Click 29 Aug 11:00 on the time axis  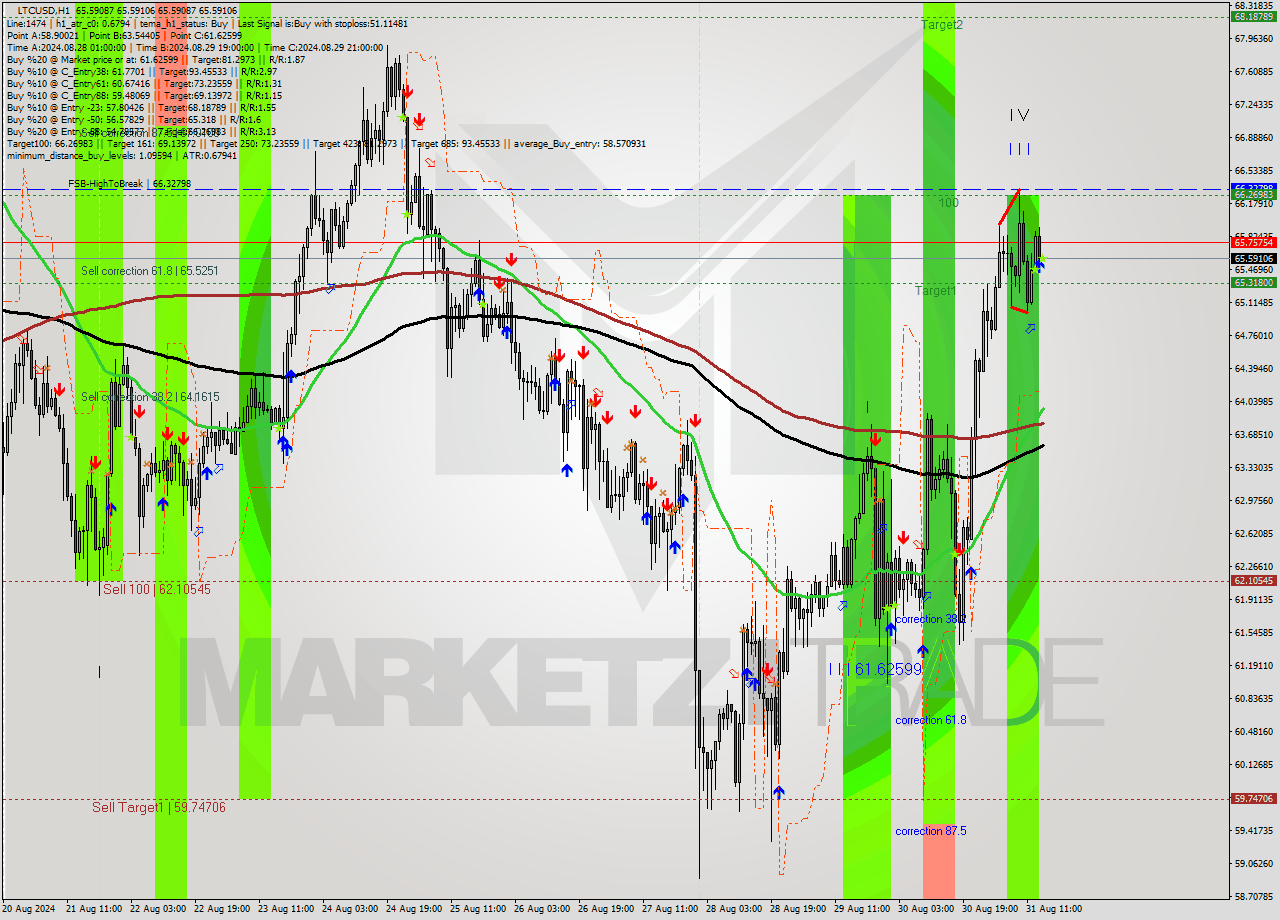863,909
